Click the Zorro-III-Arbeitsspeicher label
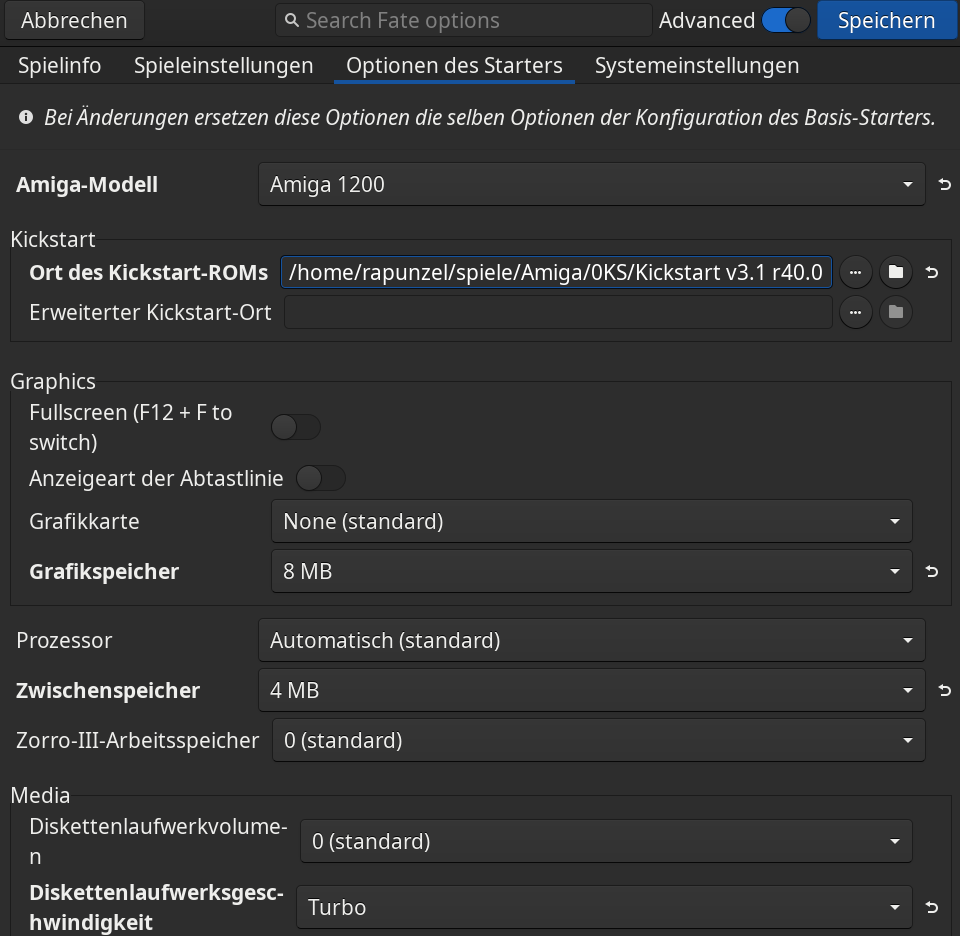Screen dimensions: 960x936 point(138,741)
